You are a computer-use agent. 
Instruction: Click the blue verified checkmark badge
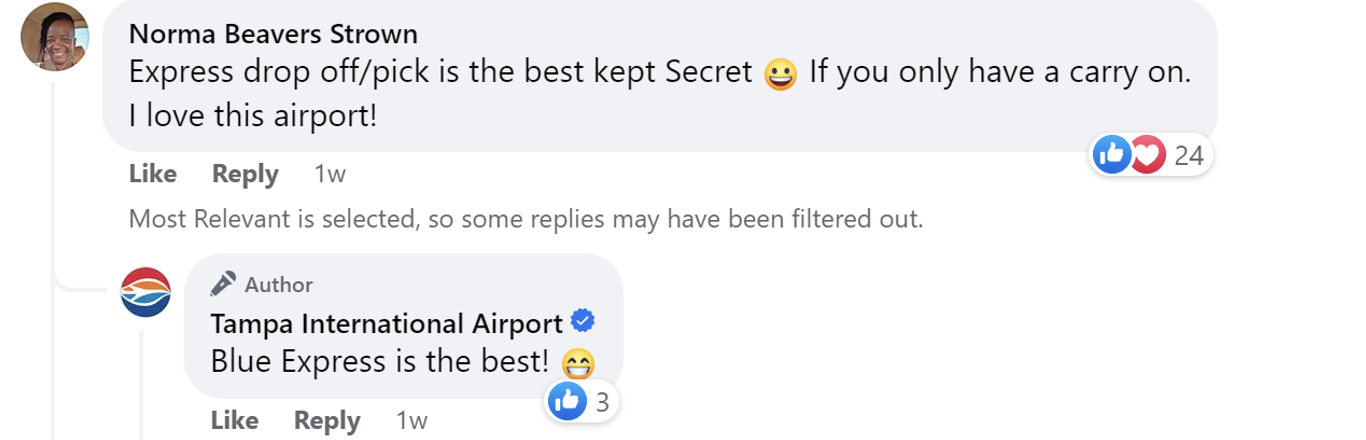582,322
